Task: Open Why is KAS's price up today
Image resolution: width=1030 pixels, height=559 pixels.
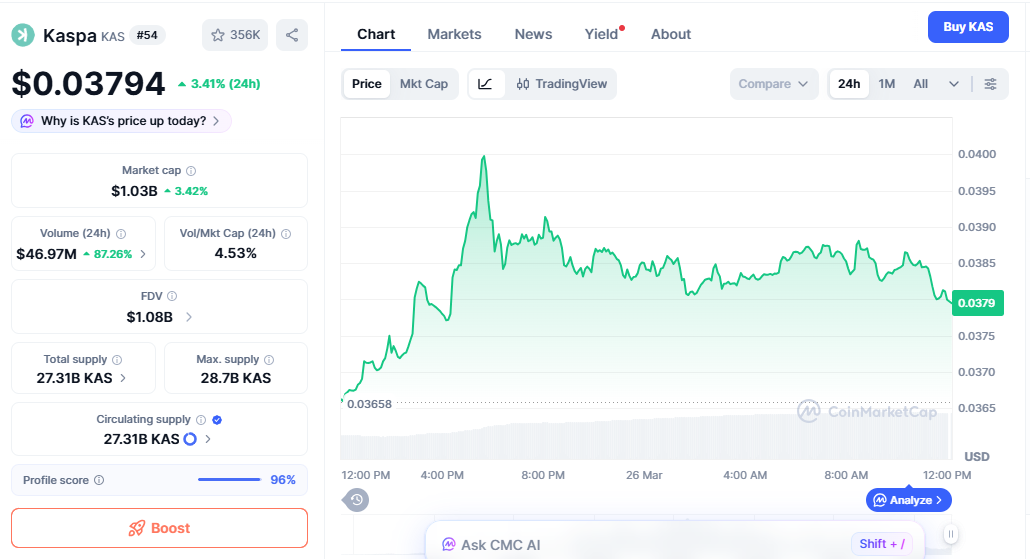Action: tap(122, 121)
